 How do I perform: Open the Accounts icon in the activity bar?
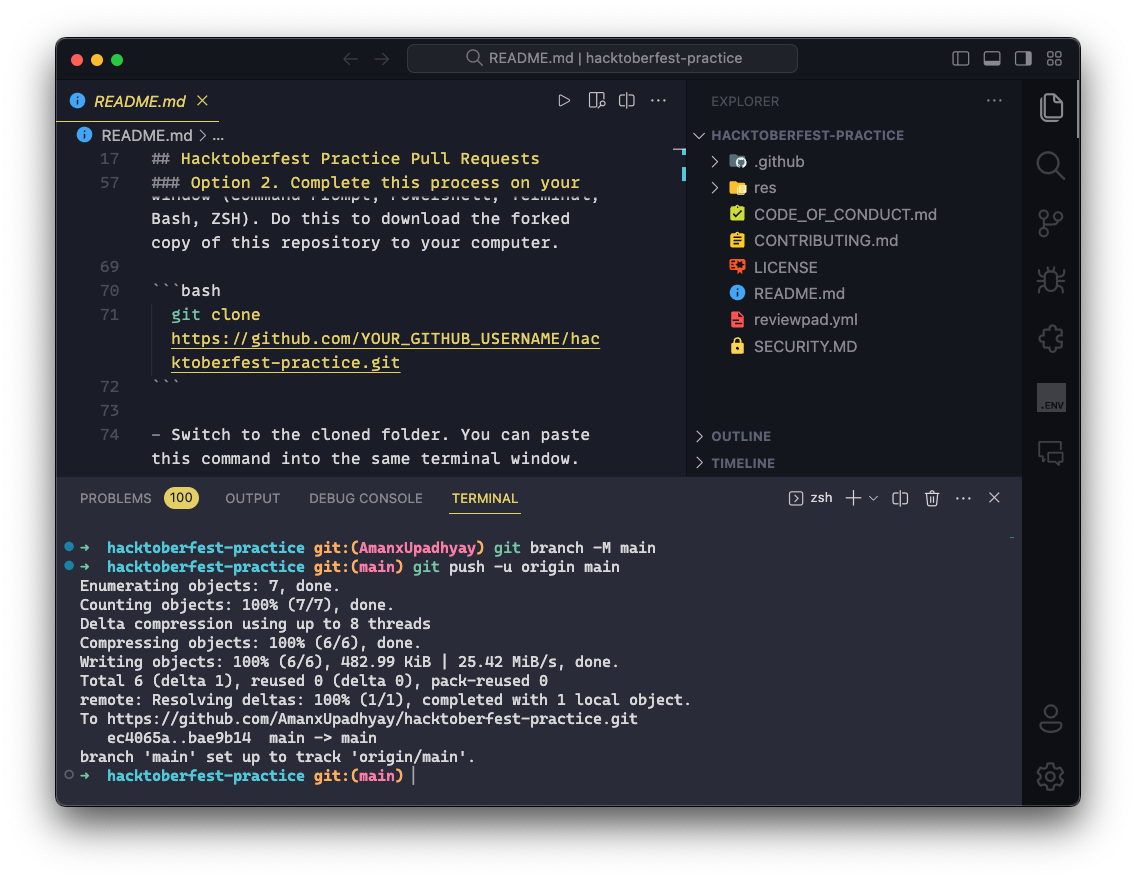click(1050, 718)
